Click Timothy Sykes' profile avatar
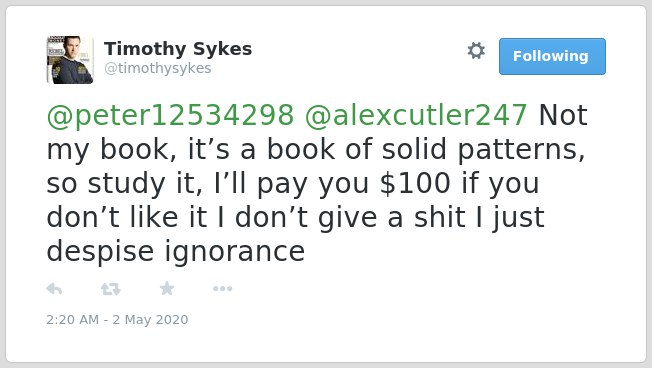Viewport: 652px width, 368px height. (x=70, y=60)
